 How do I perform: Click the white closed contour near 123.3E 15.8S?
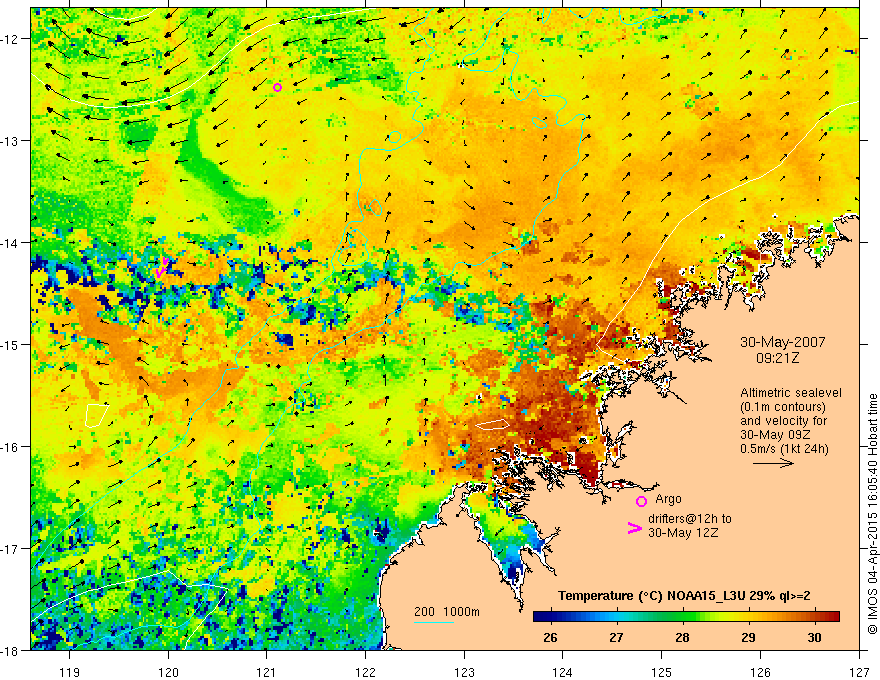(x=493, y=424)
